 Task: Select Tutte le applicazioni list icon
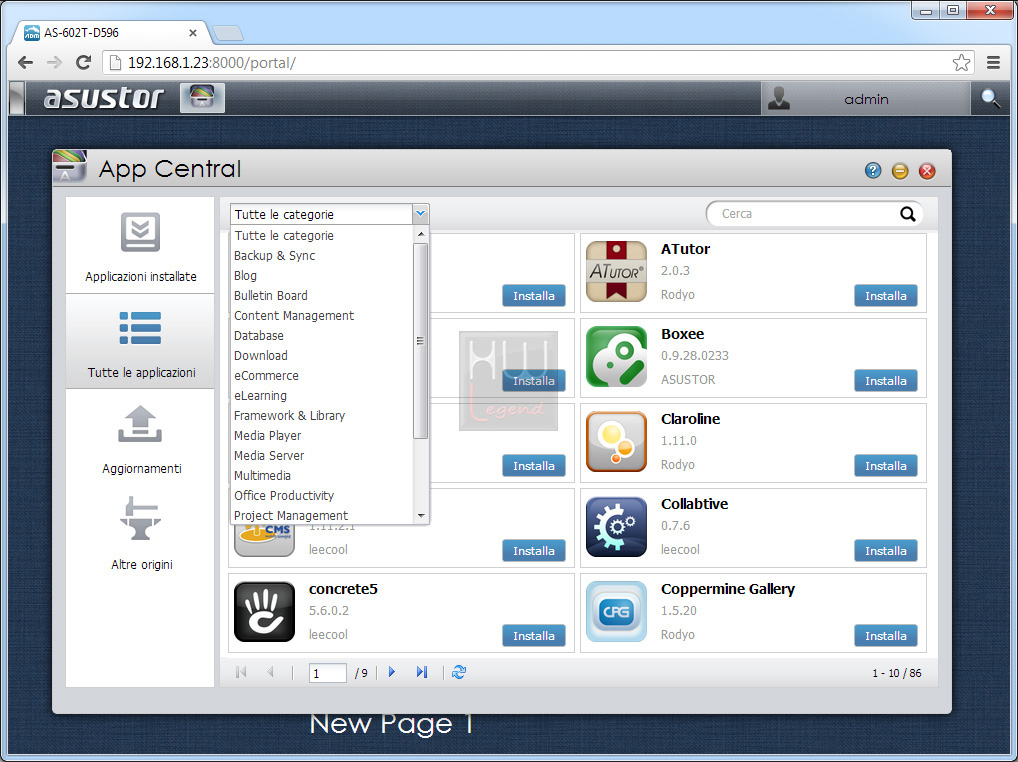(140, 328)
